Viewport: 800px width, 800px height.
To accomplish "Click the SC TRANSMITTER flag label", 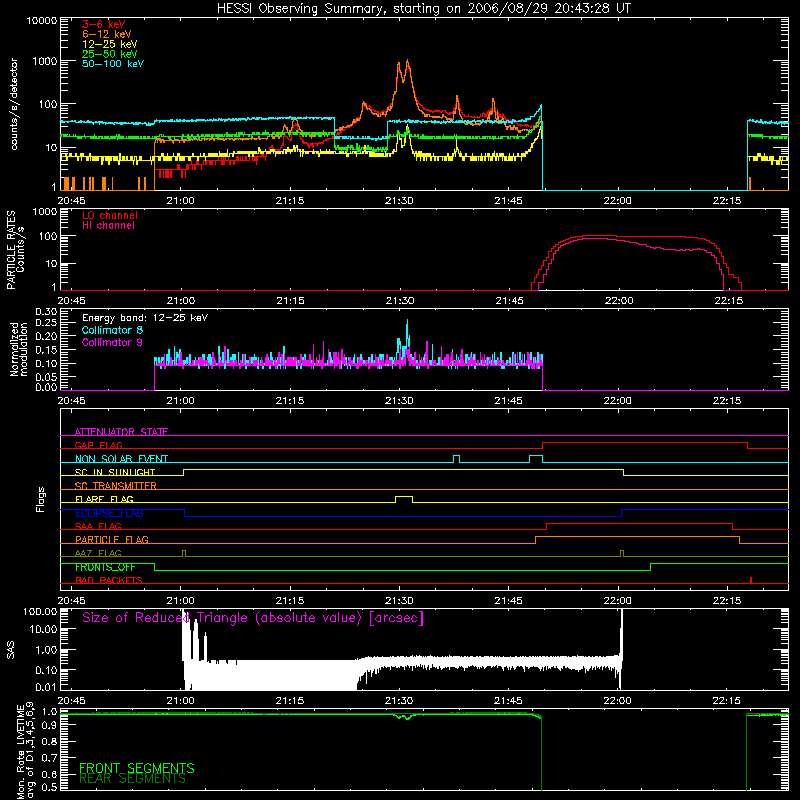I will click(116, 486).
